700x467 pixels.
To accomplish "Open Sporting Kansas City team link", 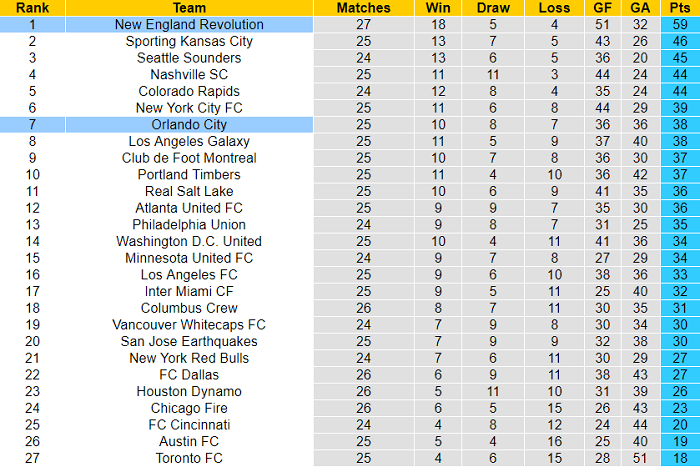I will click(189, 41).
